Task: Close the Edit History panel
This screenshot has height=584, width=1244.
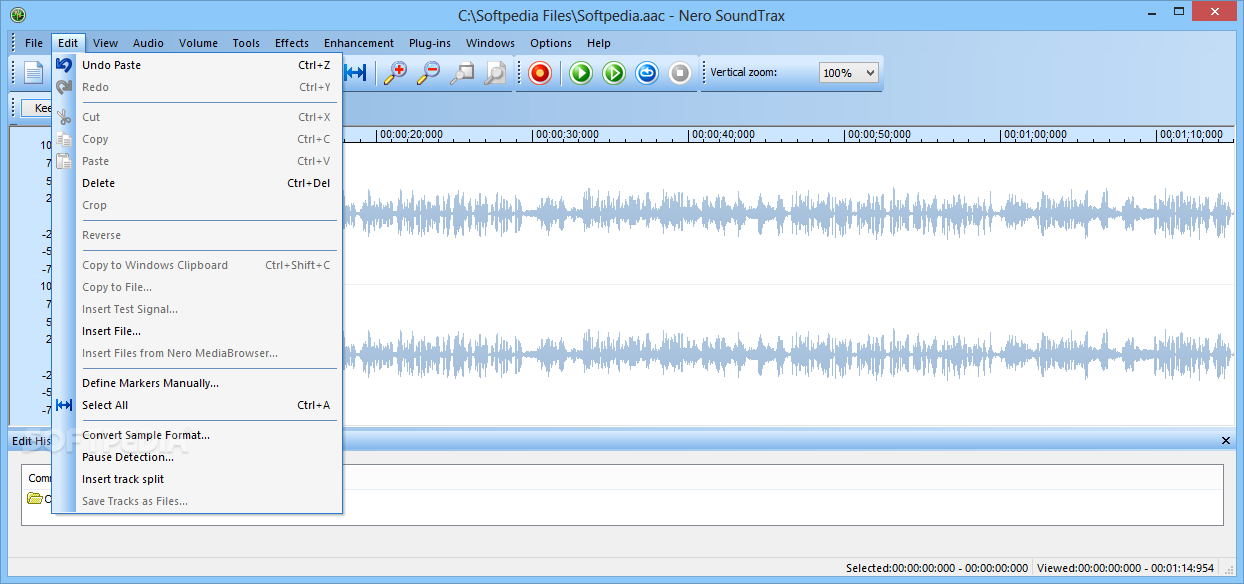Action: pos(1226,441)
